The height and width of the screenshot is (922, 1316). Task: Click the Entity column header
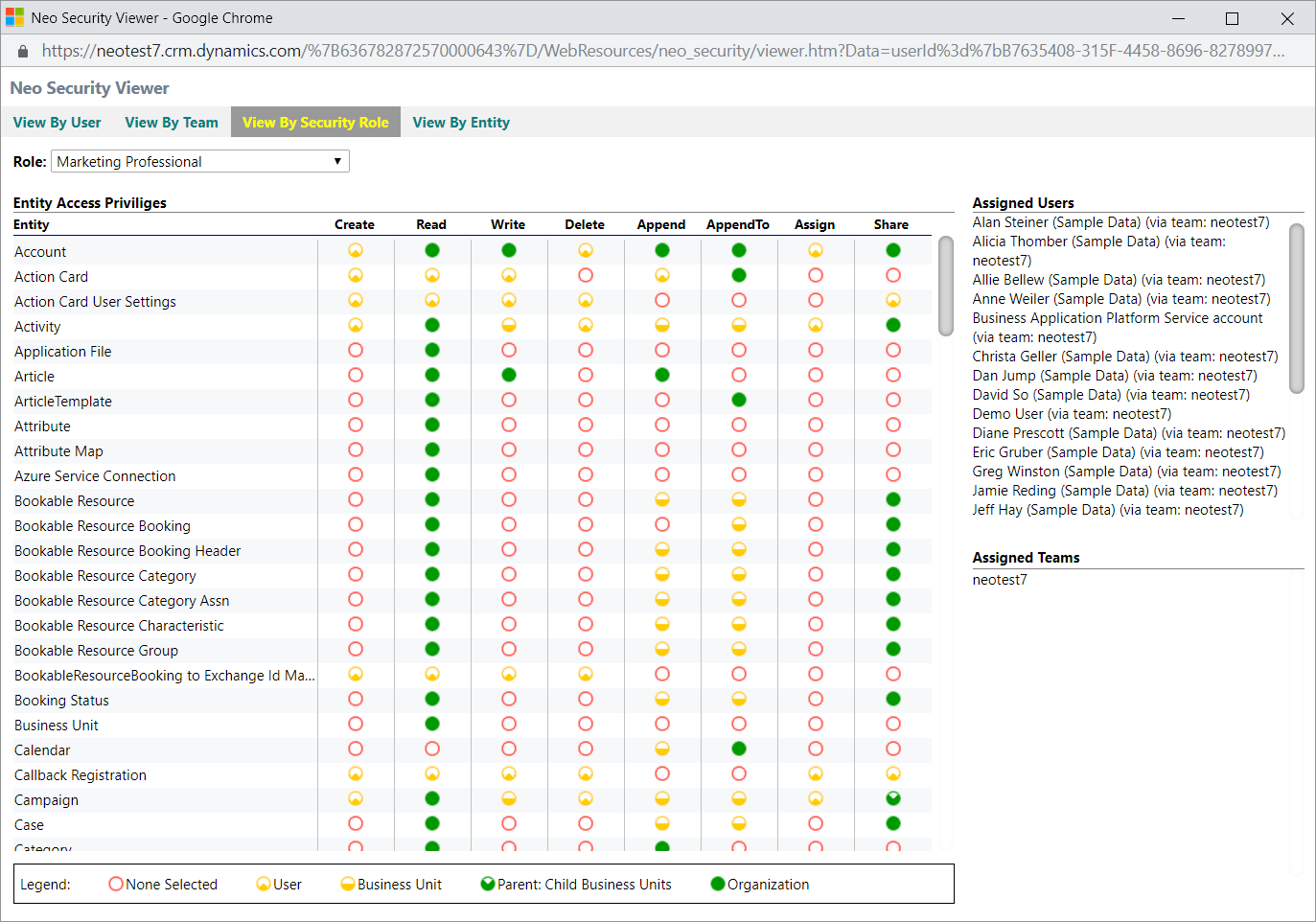(32, 224)
